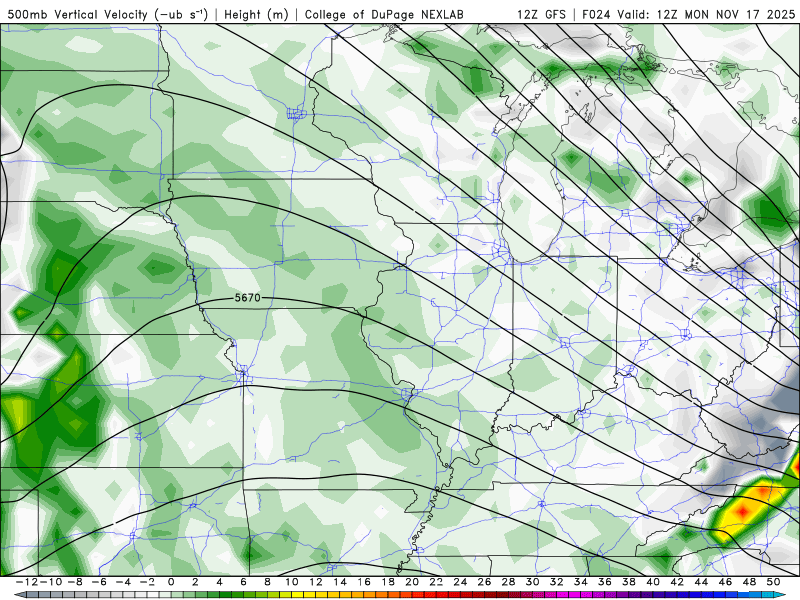Image resolution: width=800 pixels, height=600 pixels.
Task: Click the 'Height (m)' header label
Action: click(x=257, y=14)
